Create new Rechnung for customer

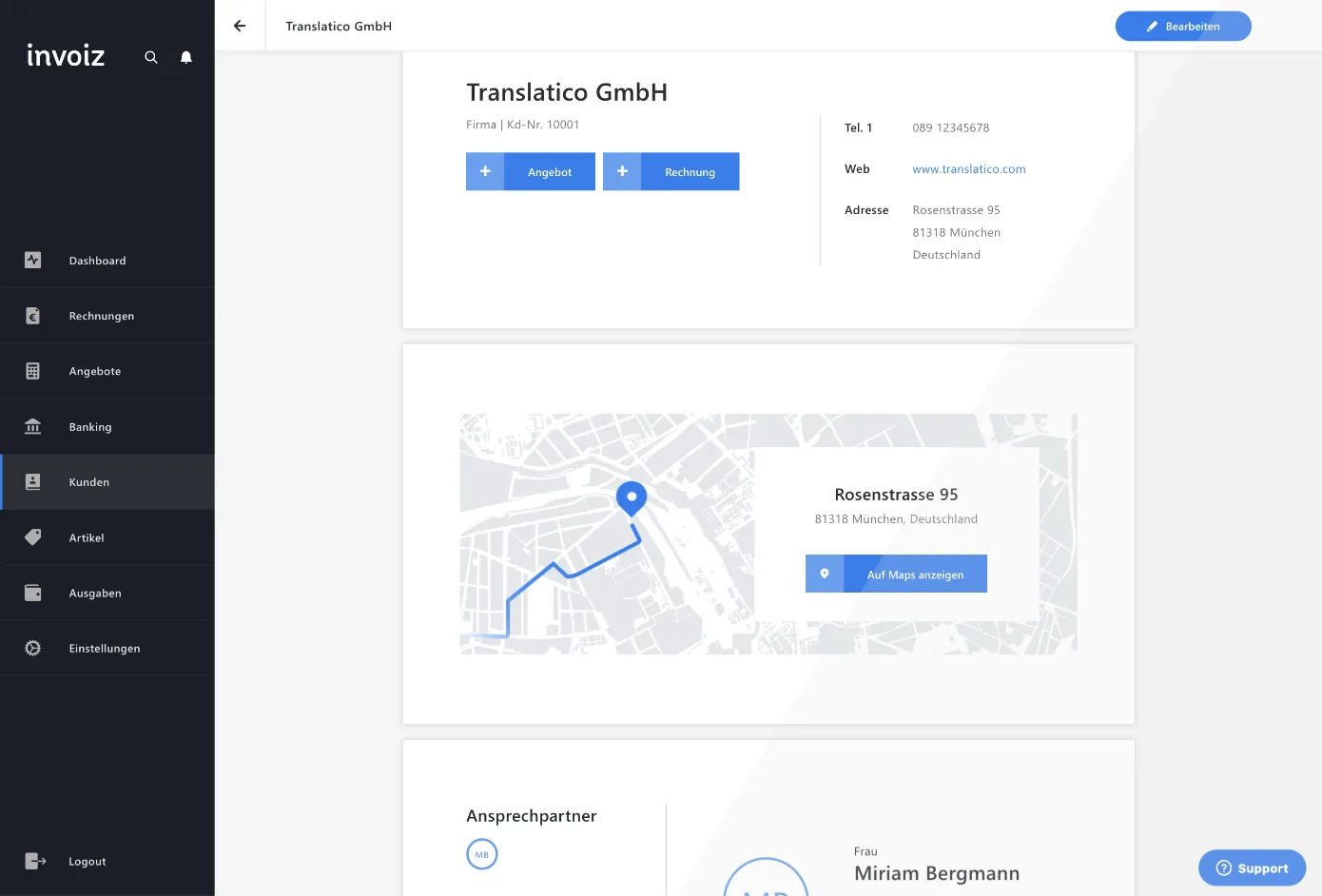pyautogui.click(x=671, y=171)
